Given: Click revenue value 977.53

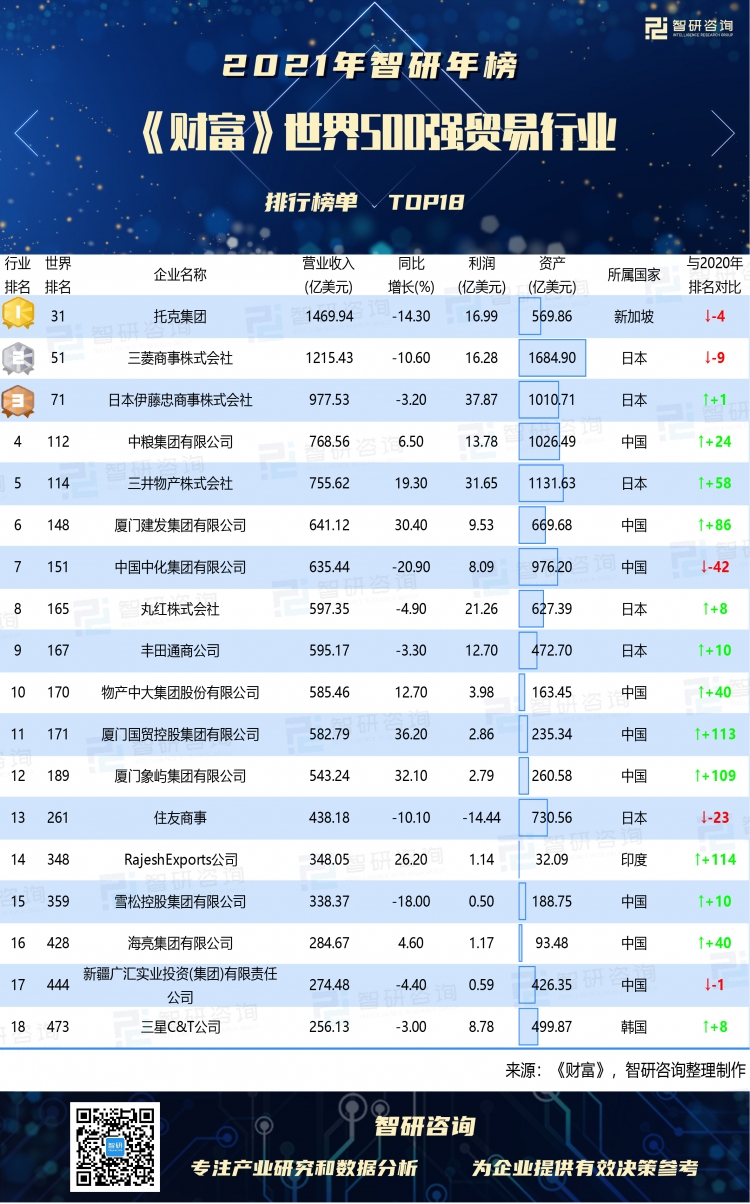Looking at the screenshot, I should pyautogui.click(x=329, y=400).
